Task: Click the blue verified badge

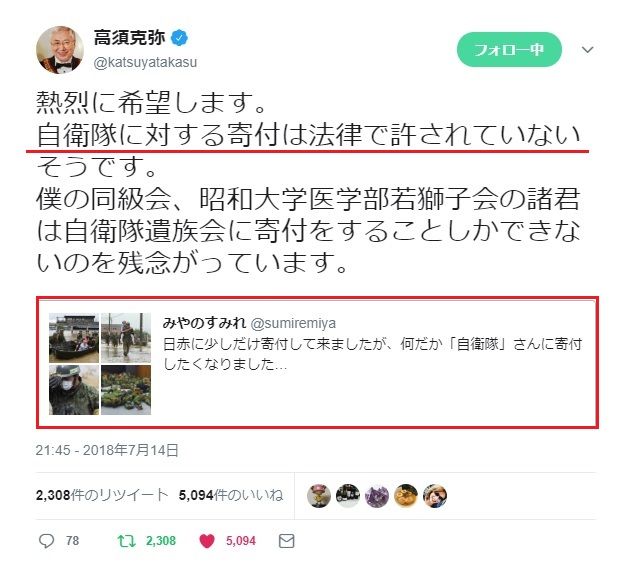Action: tap(180, 38)
